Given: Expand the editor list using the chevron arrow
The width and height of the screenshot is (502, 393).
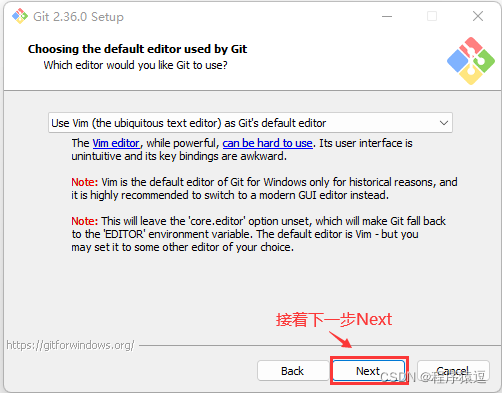Looking at the screenshot, I should [x=444, y=123].
